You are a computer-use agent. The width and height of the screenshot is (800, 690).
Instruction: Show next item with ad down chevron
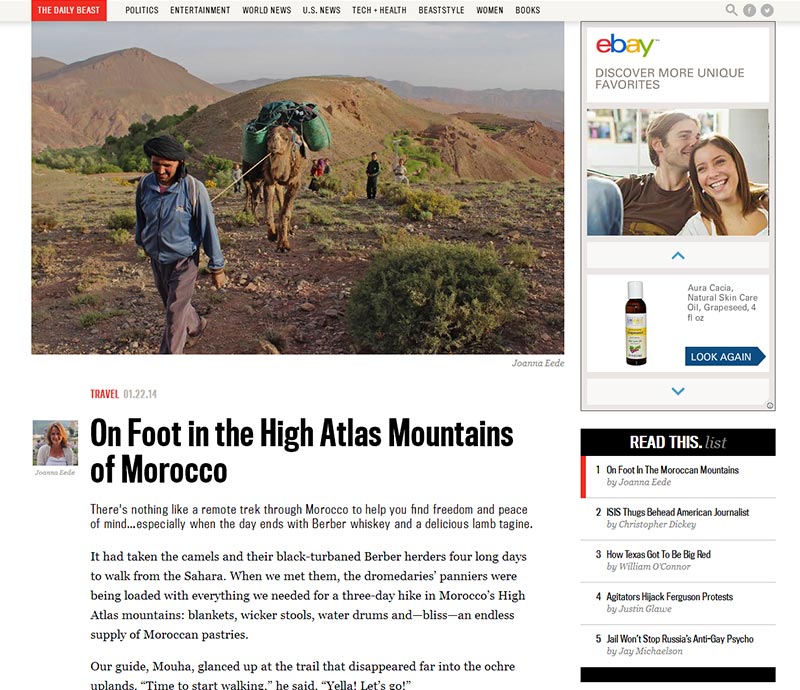click(x=678, y=391)
